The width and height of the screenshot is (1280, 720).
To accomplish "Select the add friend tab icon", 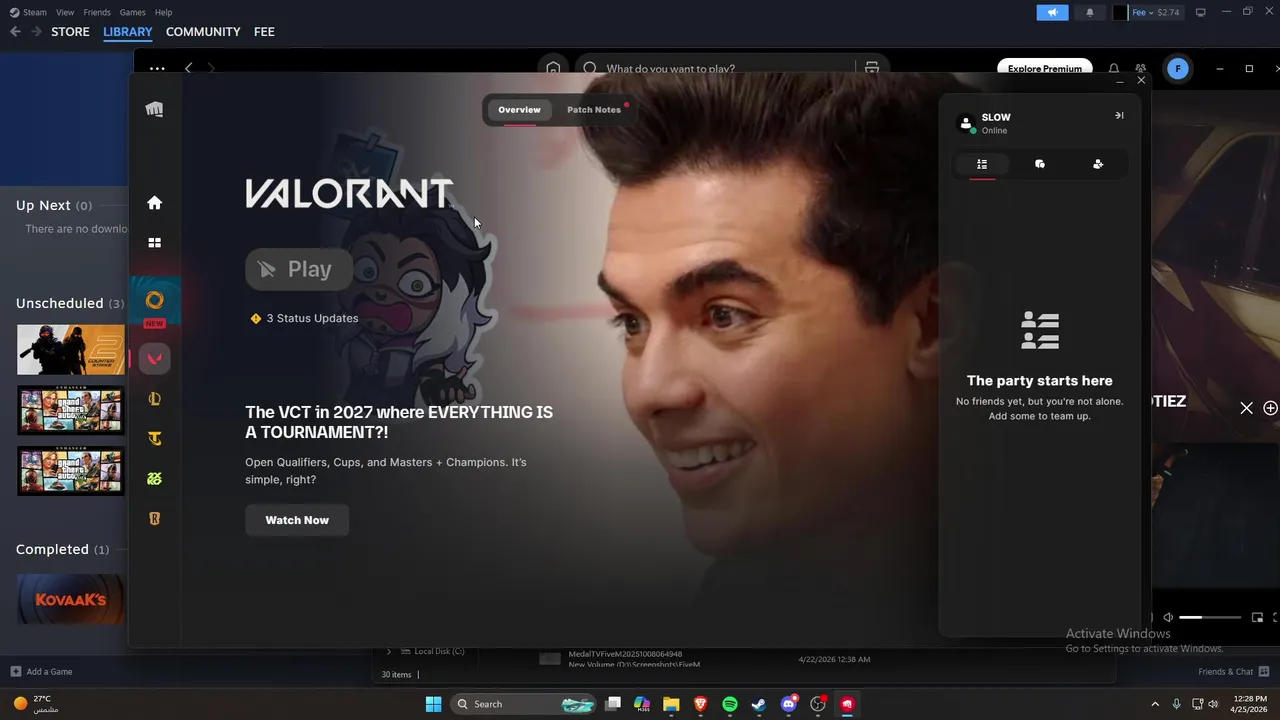I will (1098, 164).
